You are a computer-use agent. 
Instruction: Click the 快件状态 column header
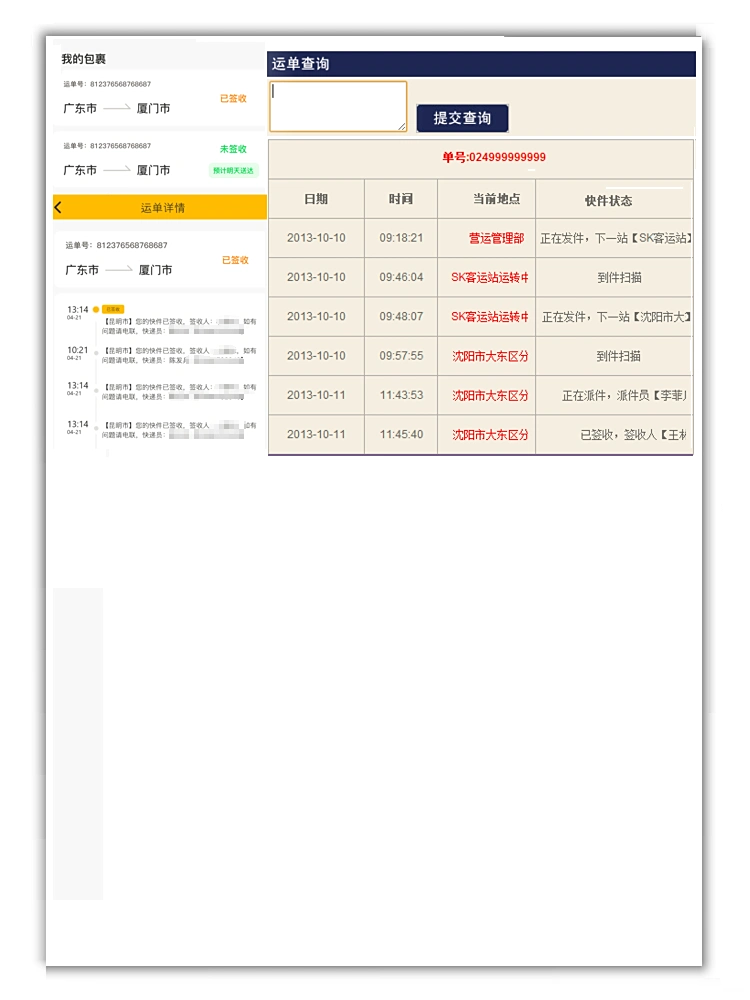coord(608,200)
